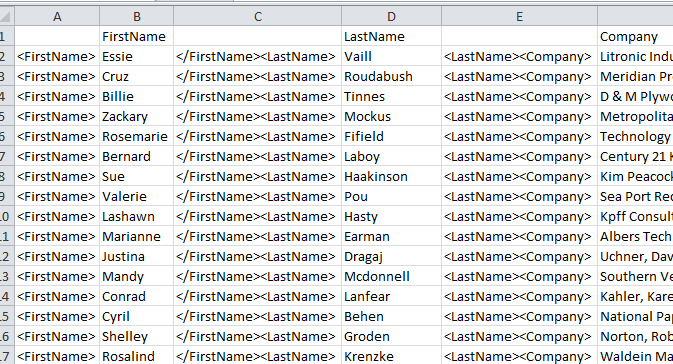The image size is (673, 364).
Task: Select column B header
Action: pos(136,16)
